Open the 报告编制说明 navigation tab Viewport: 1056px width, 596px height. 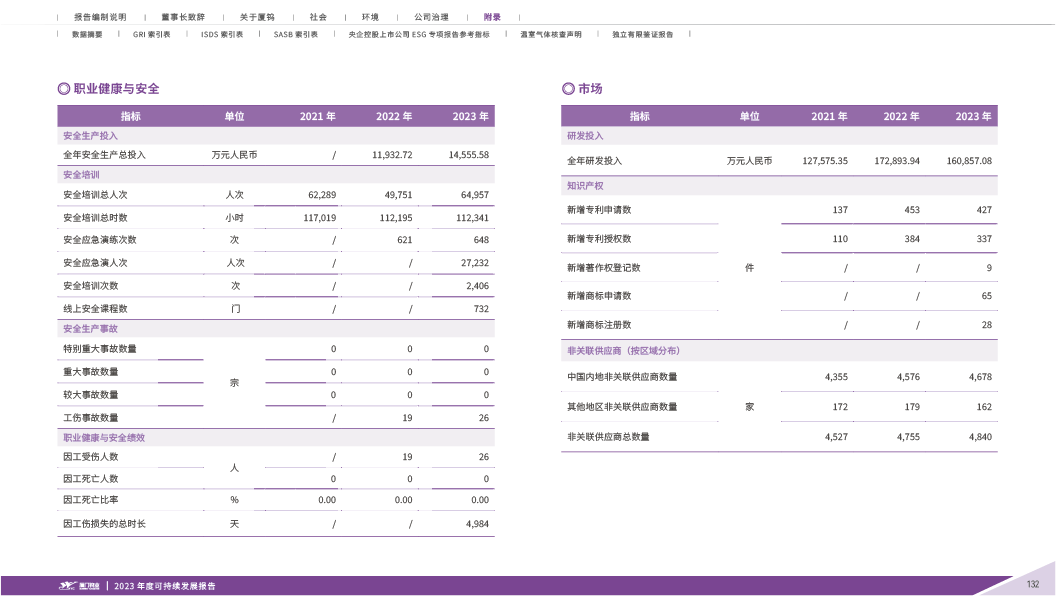(x=98, y=17)
